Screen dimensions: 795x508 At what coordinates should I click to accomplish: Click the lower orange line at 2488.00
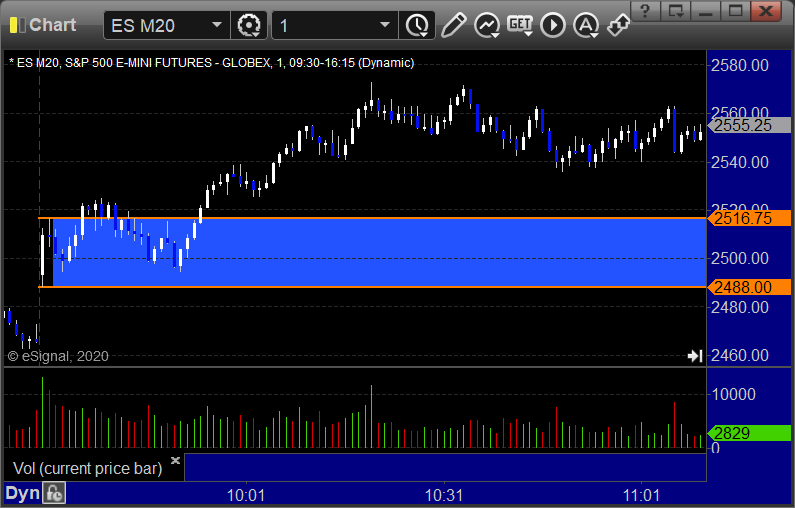(372, 287)
